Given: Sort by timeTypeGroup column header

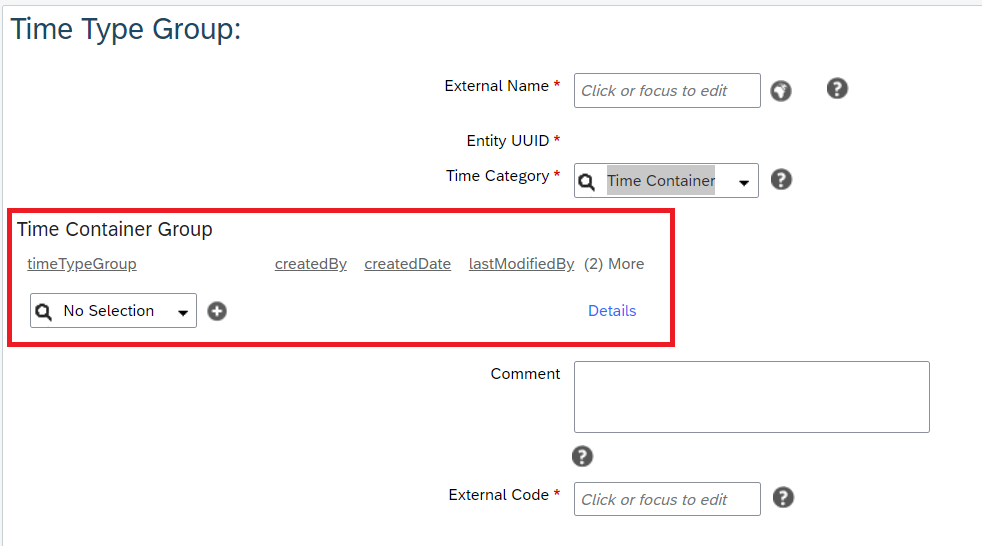Looking at the screenshot, I should click(x=82, y=264).
